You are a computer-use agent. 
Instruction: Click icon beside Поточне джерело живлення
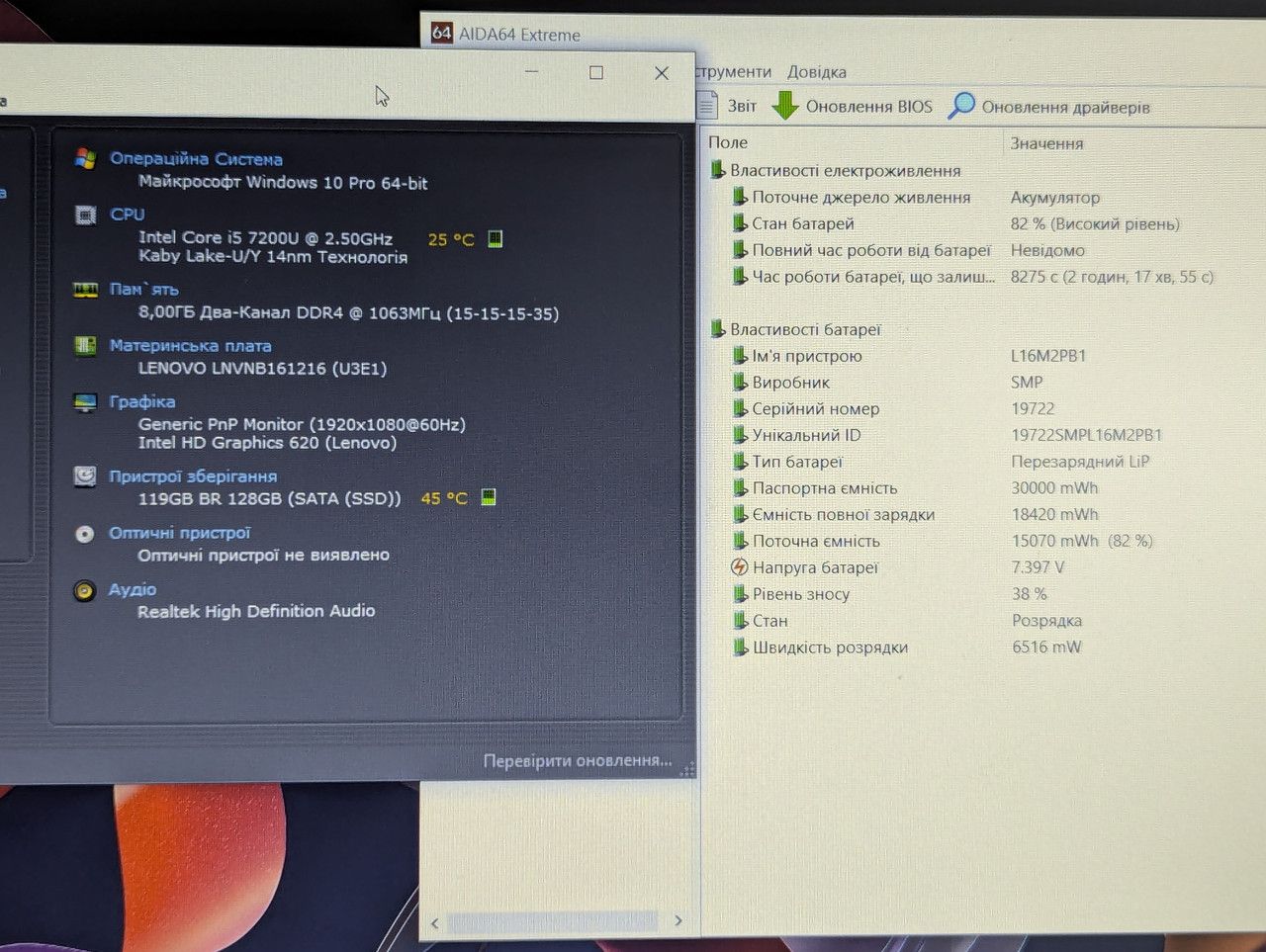pyautogui.click(x=739, y=197)
